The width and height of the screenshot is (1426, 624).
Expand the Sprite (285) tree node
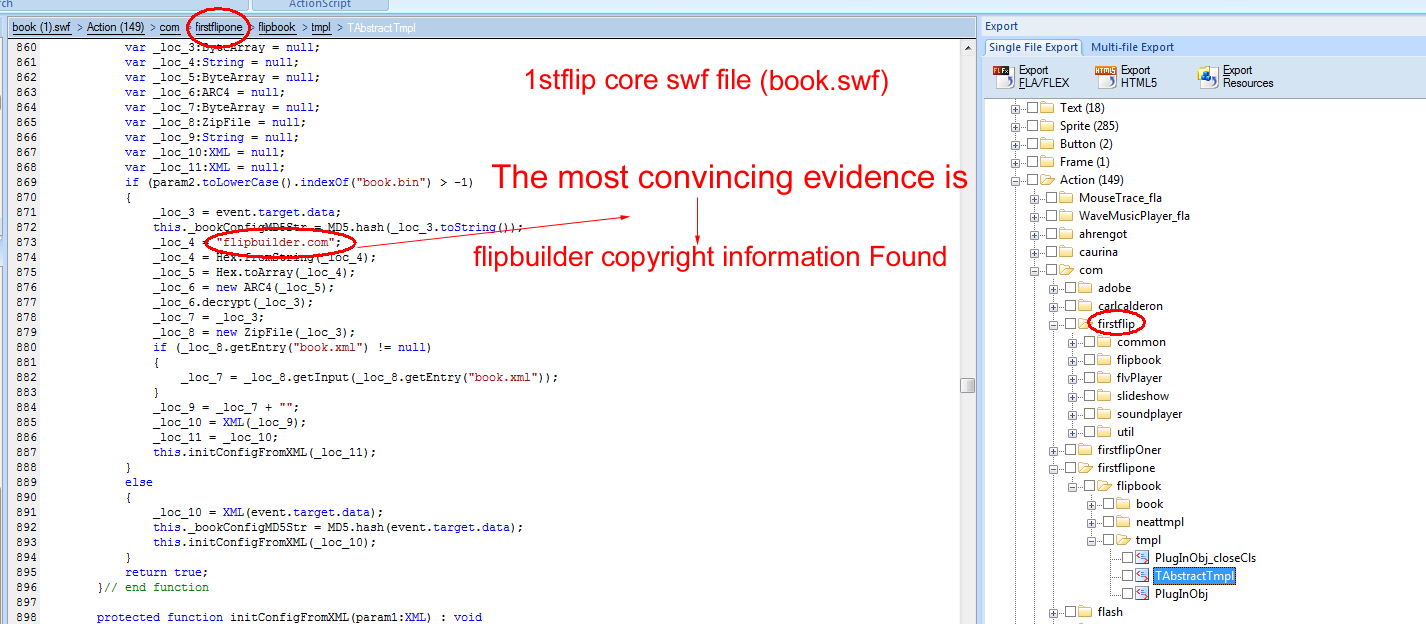(x=1016, y=126)
